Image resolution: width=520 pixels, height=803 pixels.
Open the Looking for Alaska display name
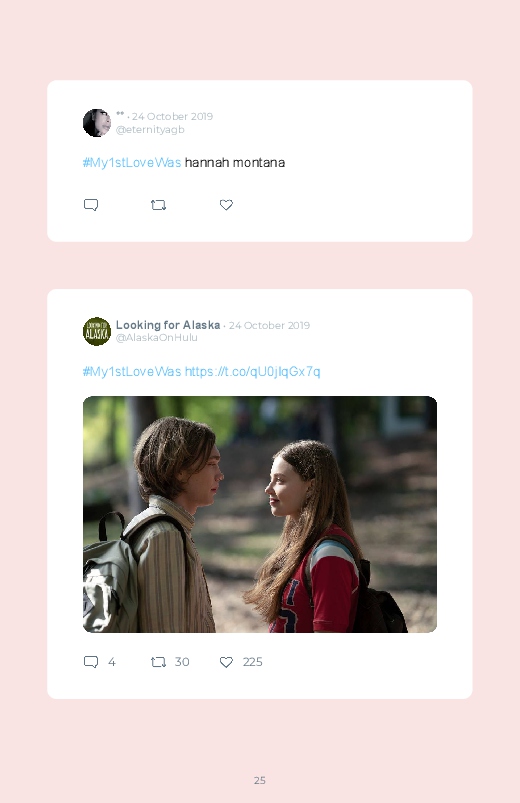(168, 325)
